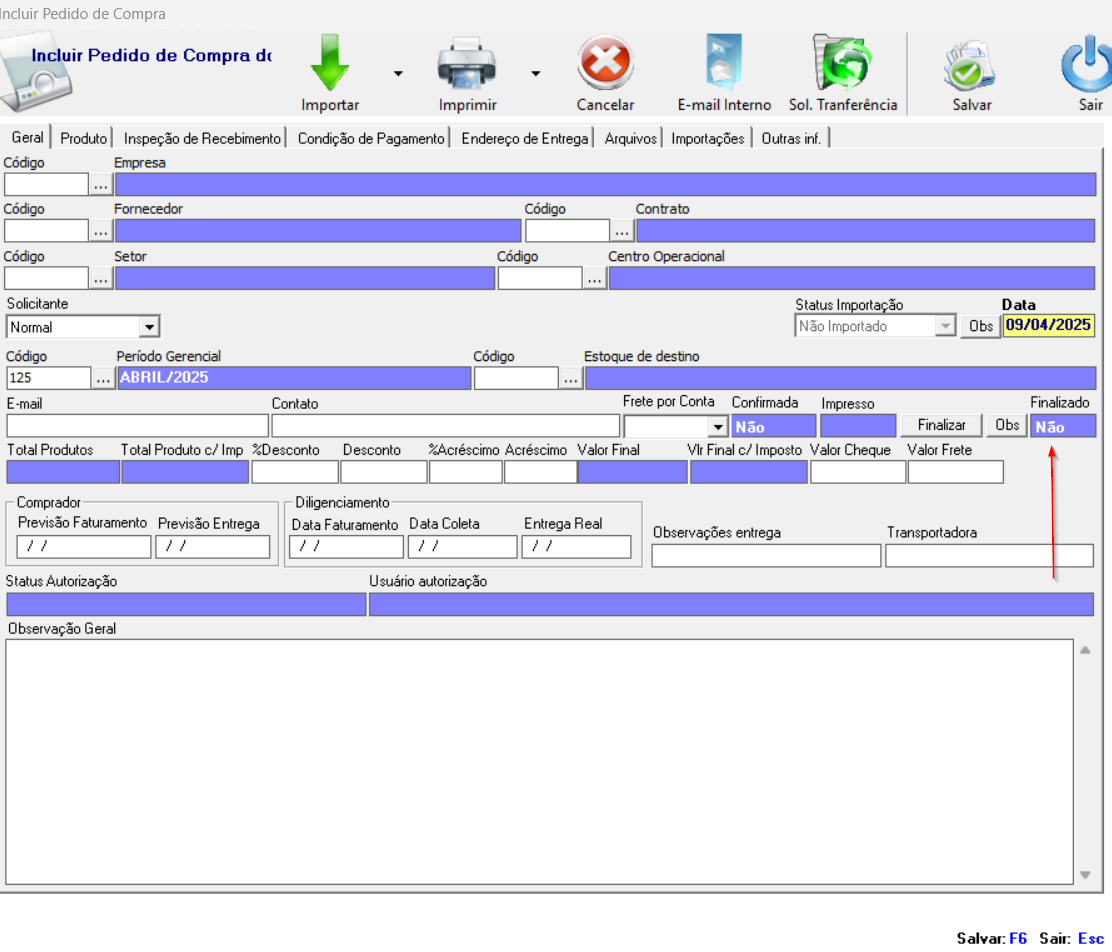Click the Fornecedor lookup ellipsis button
Image resolution: width=1112 pixels, height=952 pixels.
coord(101,231)
